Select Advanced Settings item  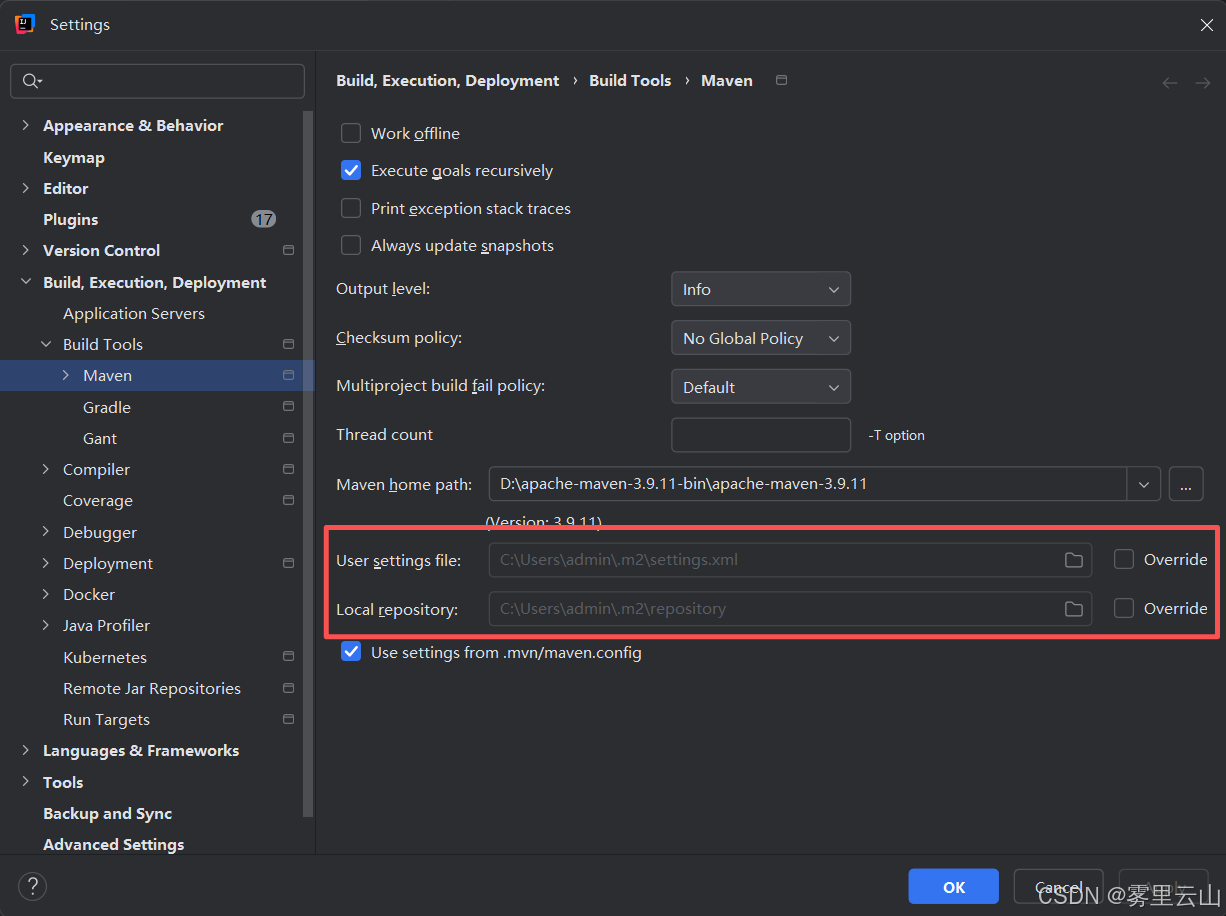pyautogui.click(x=114, y=844)
